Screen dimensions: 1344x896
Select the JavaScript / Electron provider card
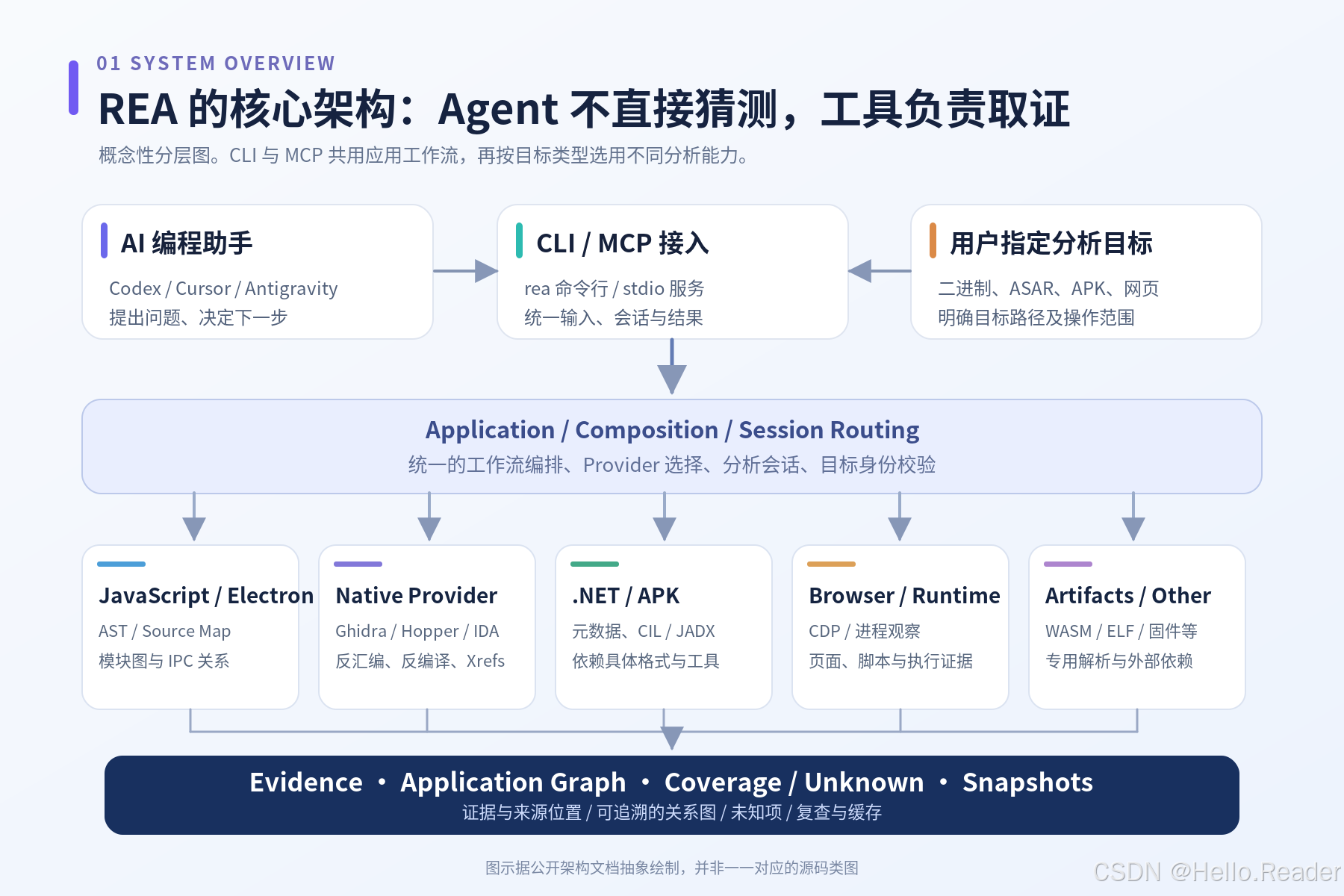click(x=190, y=627)
